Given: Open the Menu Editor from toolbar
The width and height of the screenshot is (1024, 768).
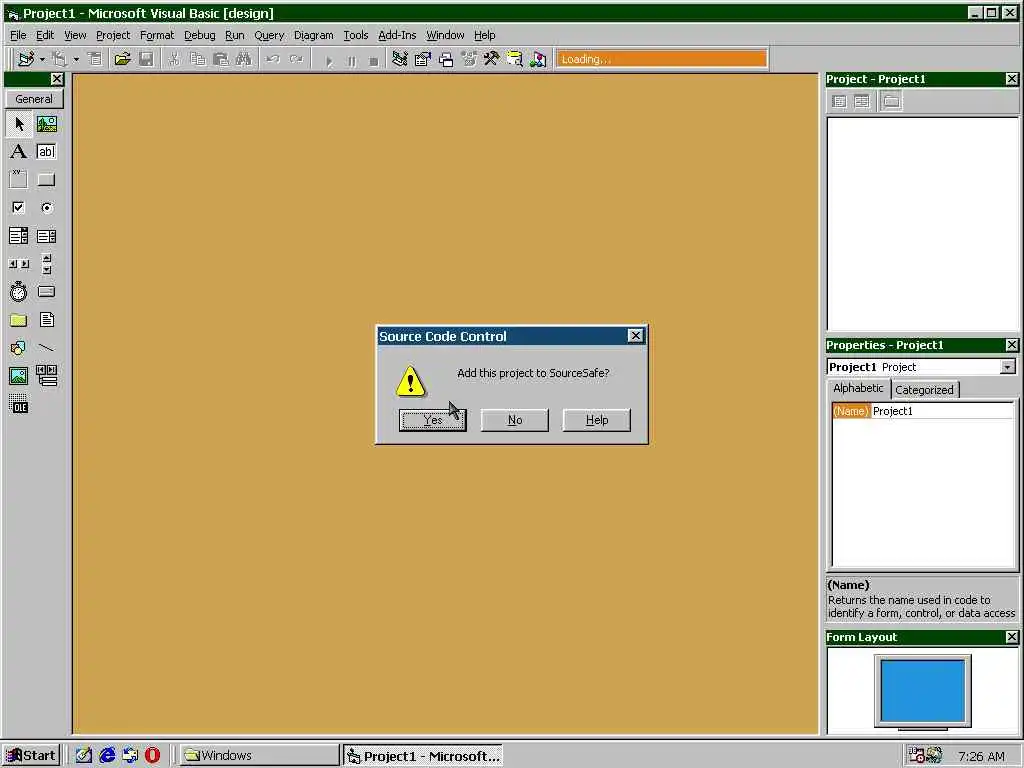Looking at the screenshot, I should point(95,59).
